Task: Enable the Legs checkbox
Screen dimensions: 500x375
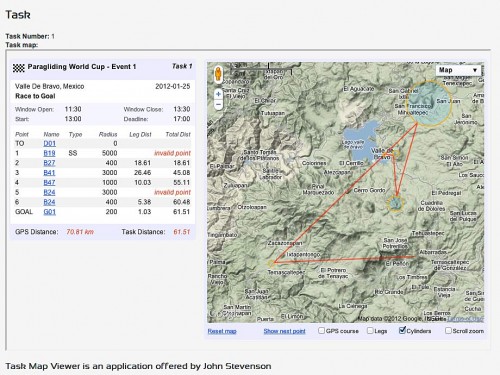Action: [x=370, y=330]
